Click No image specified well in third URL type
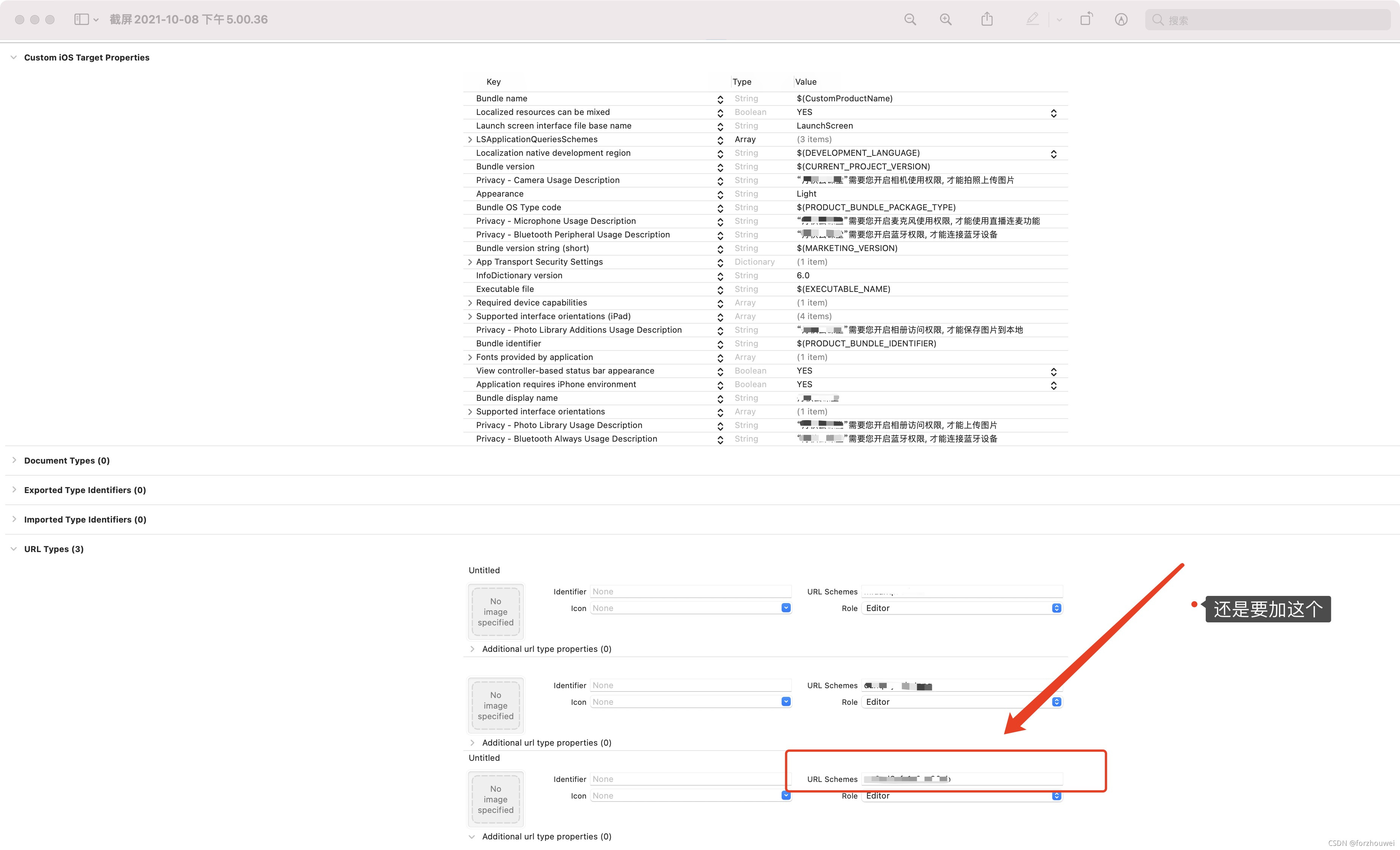 [496, 799]
